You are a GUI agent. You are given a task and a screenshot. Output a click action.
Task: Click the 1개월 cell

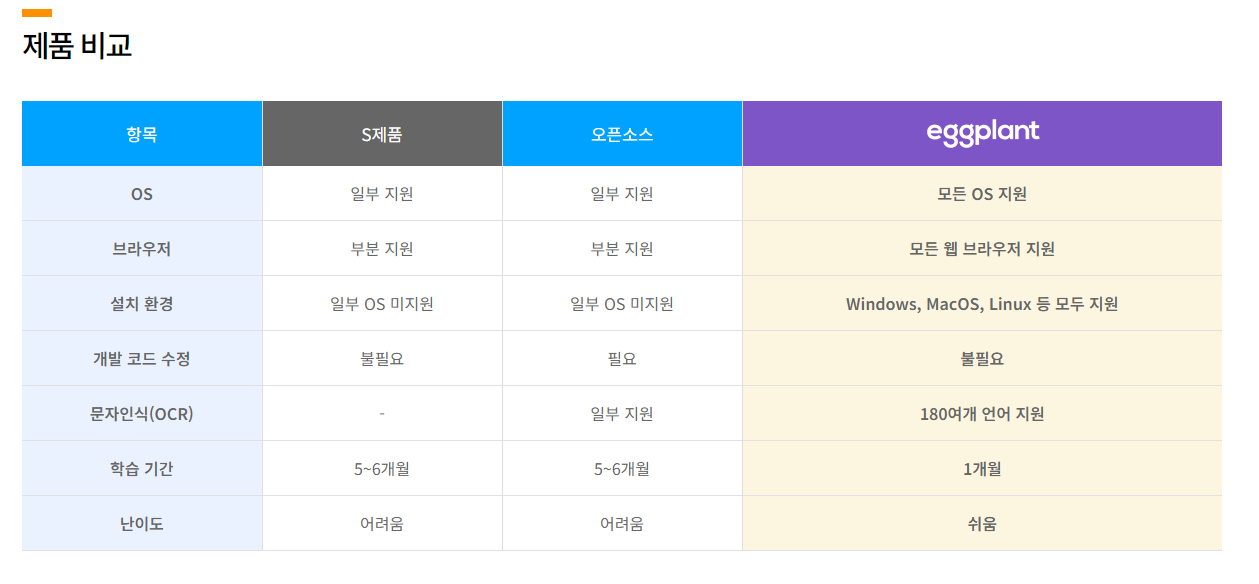982,469
